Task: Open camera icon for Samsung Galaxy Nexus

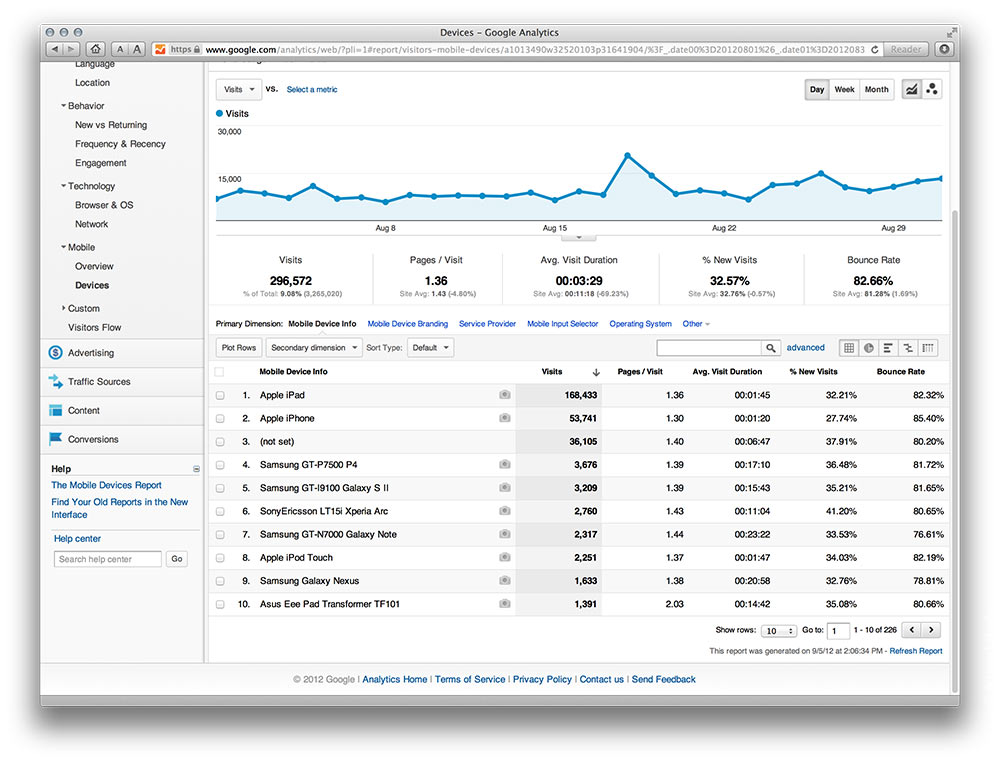Action: coord(504,580)
